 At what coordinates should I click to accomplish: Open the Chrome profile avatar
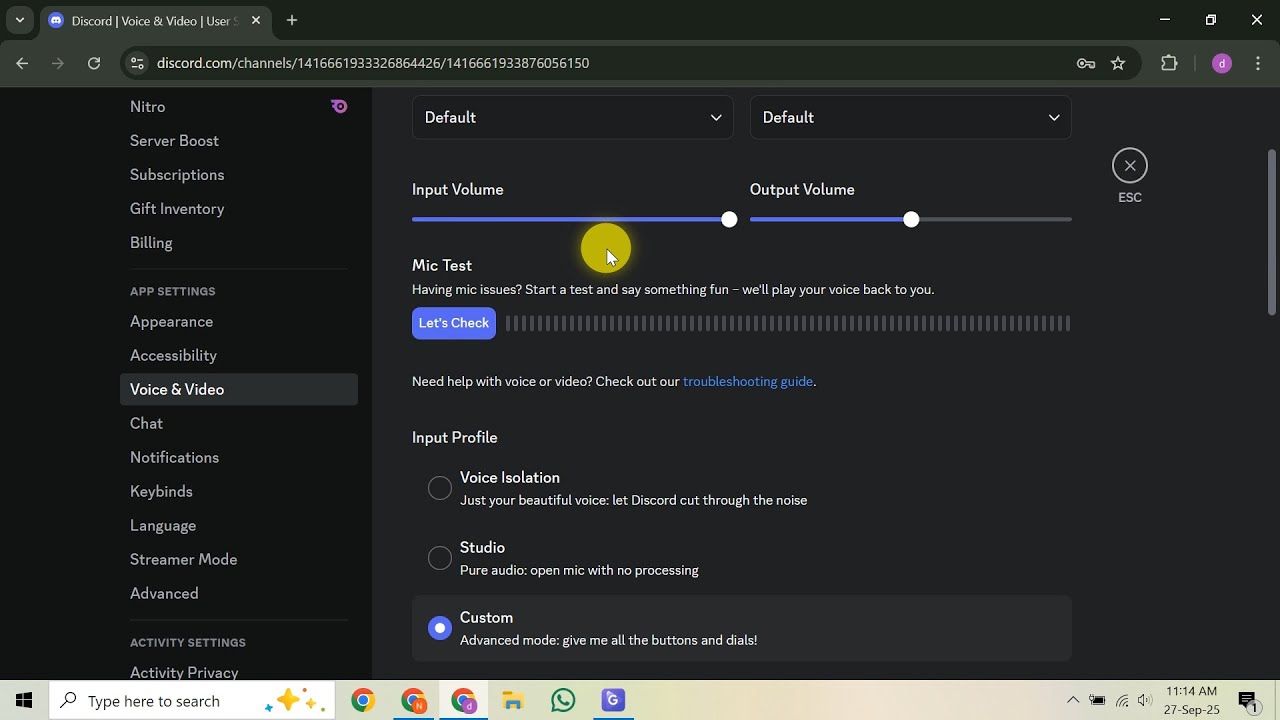click(x=1221, y=63)
